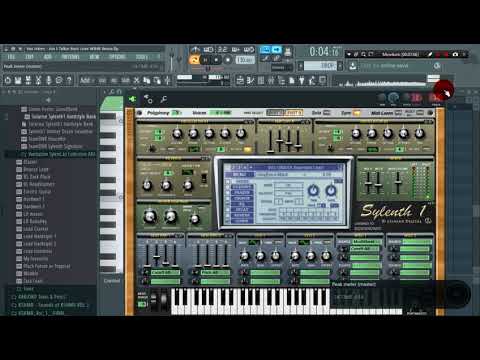
Task: Toggle the pattern/song mode button
Action: (194, 60)
